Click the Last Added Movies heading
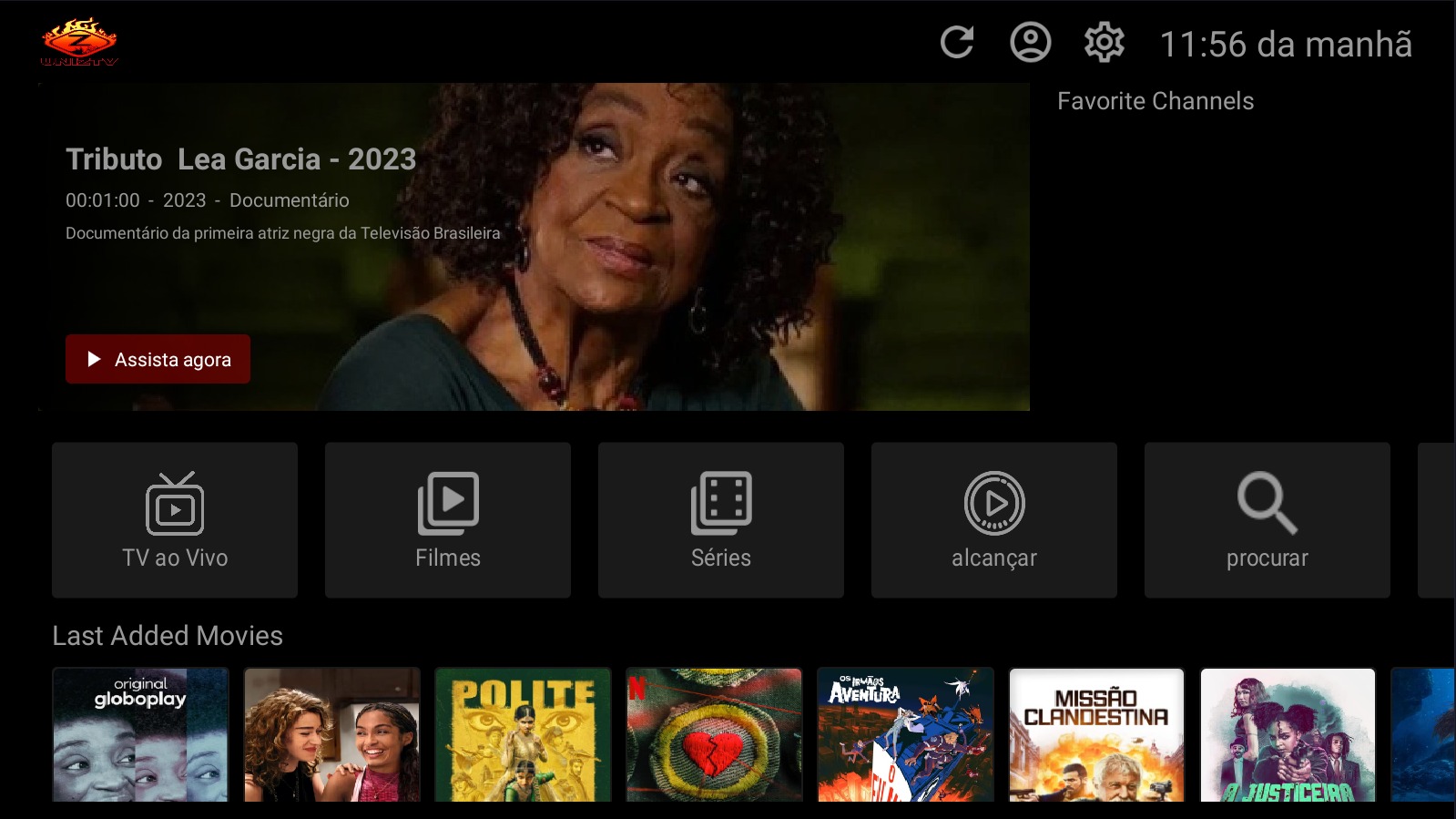The width and height of the screenshot is (1456, 819). (168, 636)
